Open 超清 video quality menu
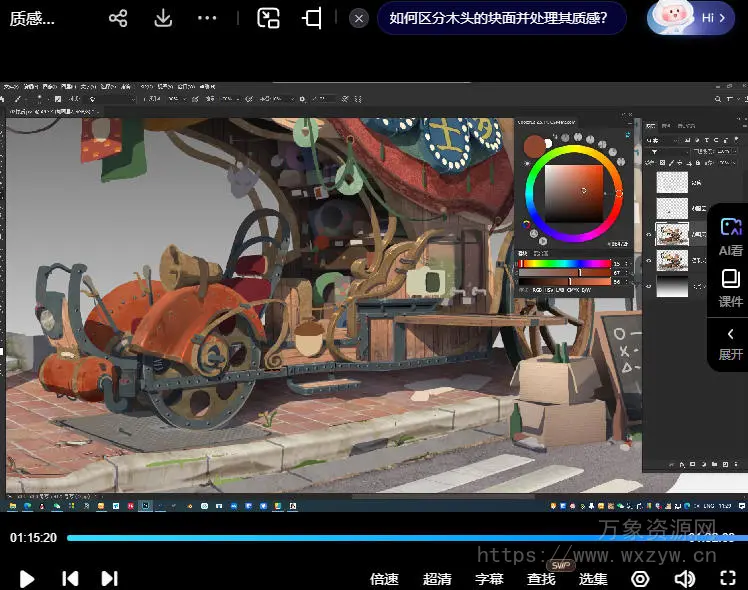 pyautogui.click(x=437, y=578)
